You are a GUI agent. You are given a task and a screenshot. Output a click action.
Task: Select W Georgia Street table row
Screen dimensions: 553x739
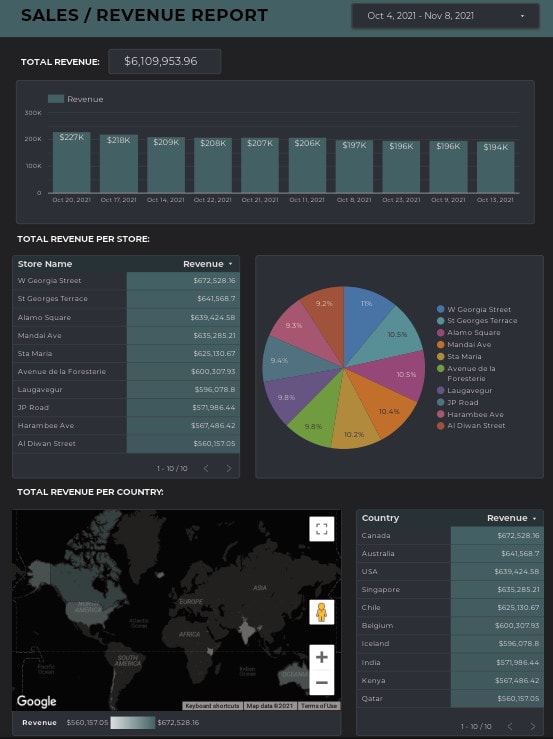tap(126, 280)
